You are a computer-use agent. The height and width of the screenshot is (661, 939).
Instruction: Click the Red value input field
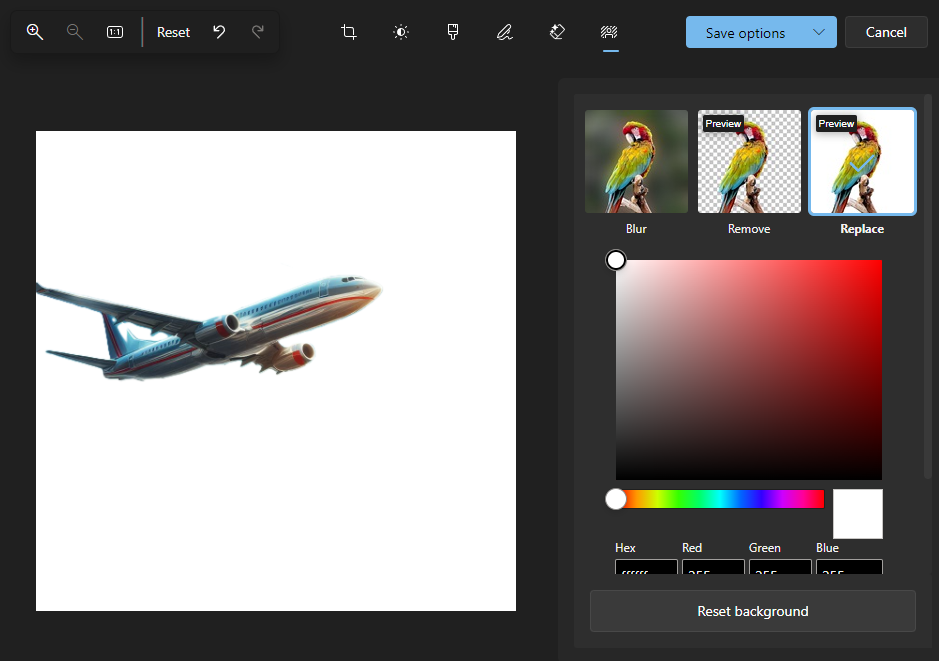(x=713, y=567)
